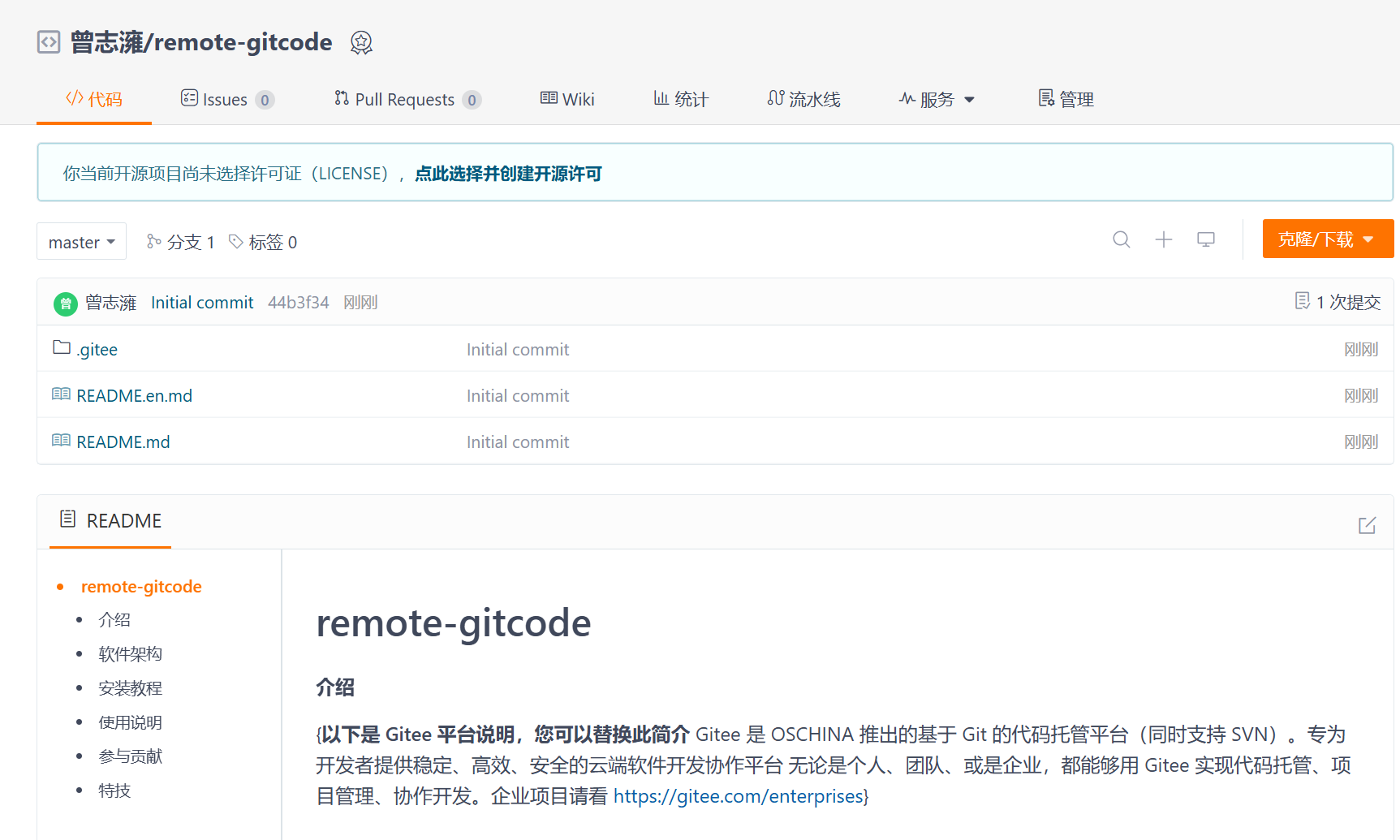This screenshot has height=840, width=1400.
Task: Switch to the Issues tab
Action: pos(227,99)
